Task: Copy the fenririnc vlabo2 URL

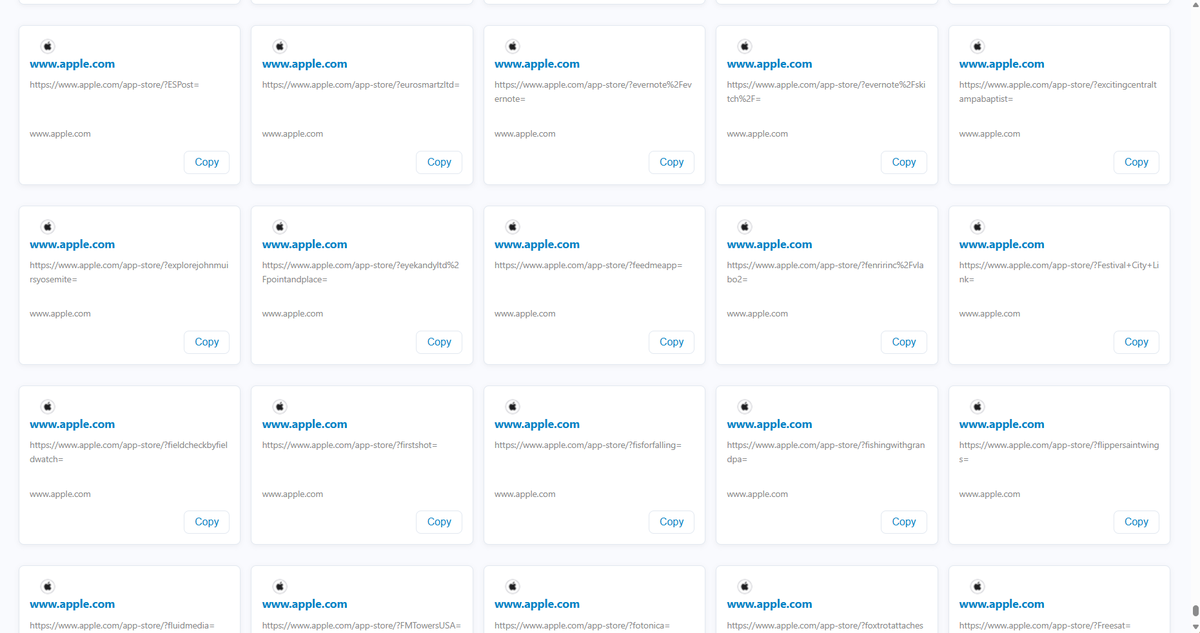Action: [x=904, y=342]
